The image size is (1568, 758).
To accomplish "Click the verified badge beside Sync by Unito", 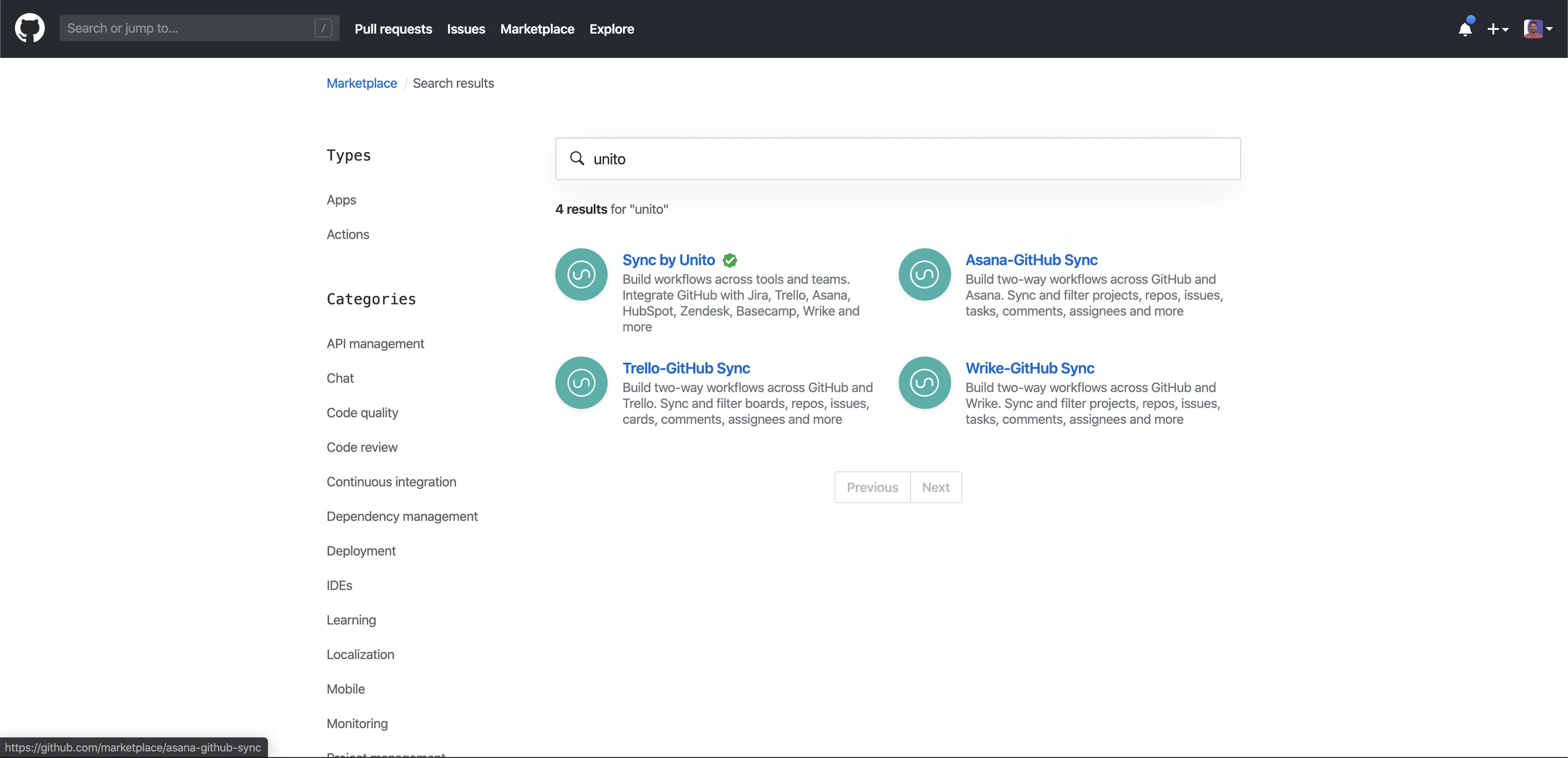I will [729, 260].
